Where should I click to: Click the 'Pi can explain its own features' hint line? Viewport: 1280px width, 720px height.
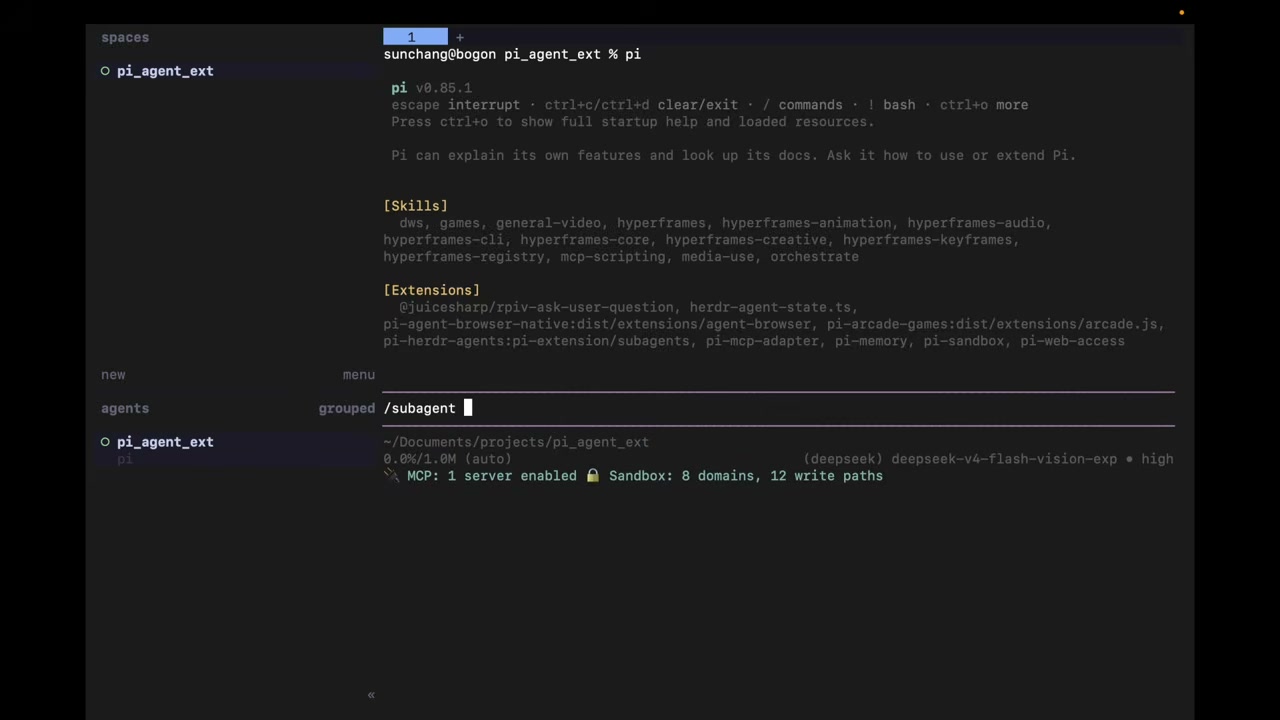click(x=734, y=156)
